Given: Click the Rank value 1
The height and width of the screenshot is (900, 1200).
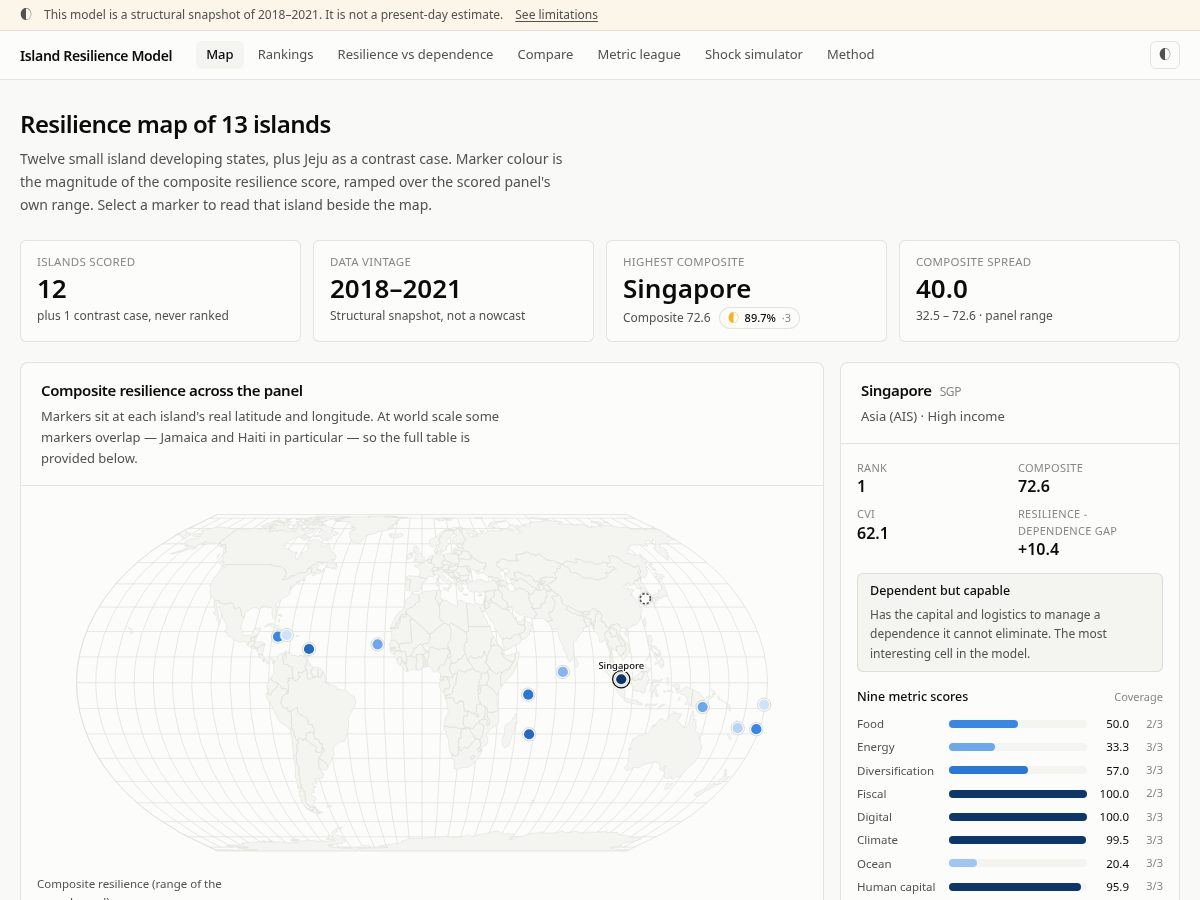Looking at the screenshot, I should tap(861, 487).
